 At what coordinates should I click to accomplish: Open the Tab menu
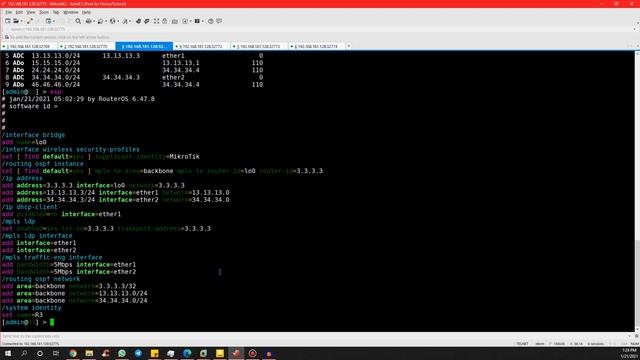click(56, 12)
